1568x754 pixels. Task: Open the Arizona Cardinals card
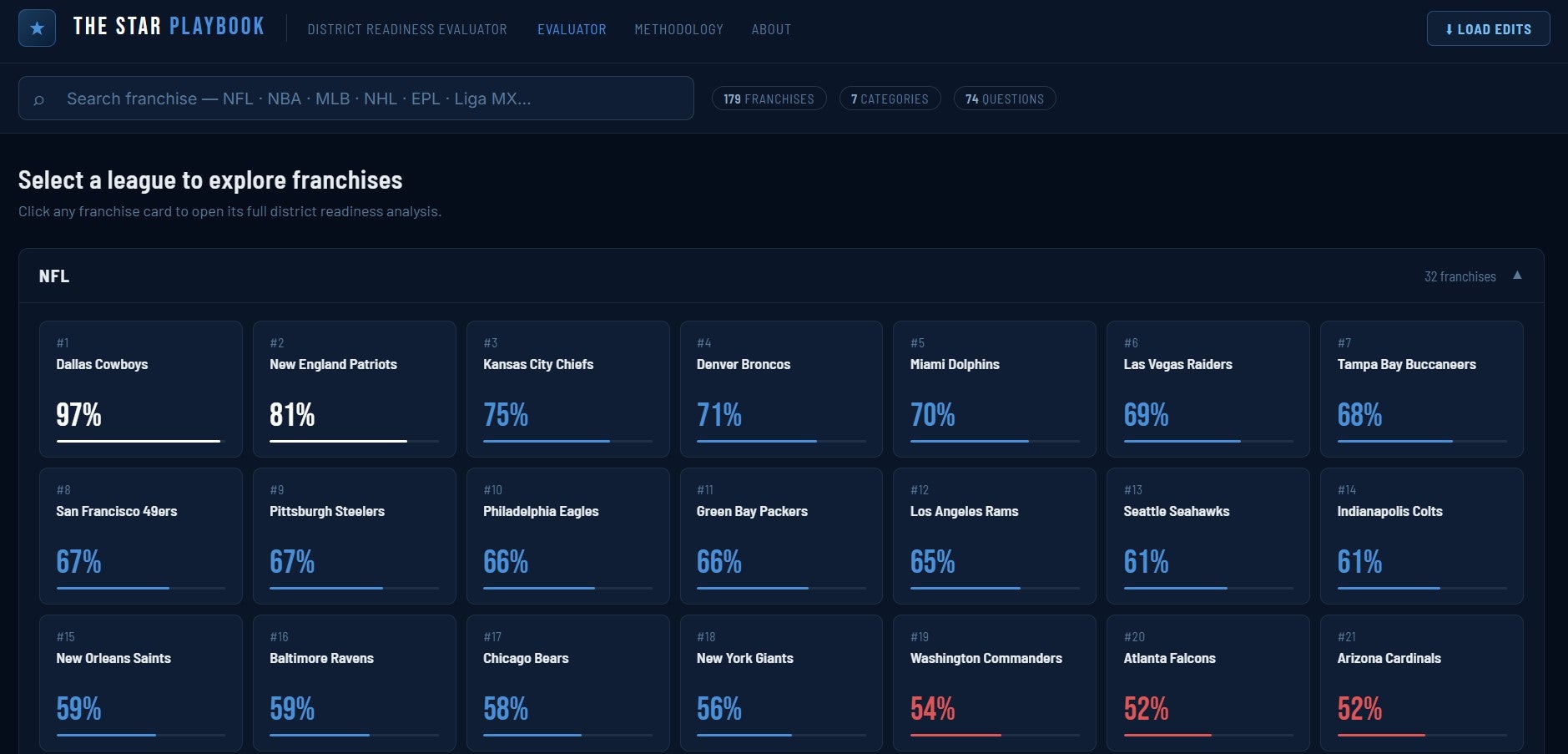coord(1422,683)
